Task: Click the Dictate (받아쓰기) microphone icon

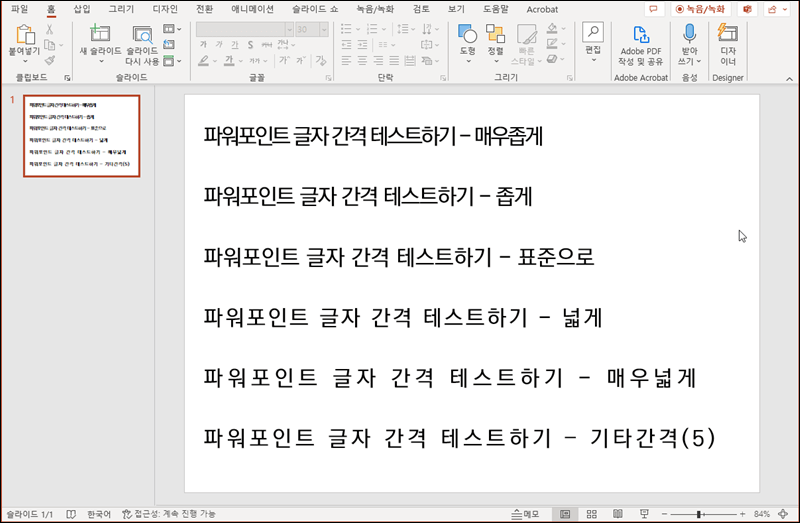Action: coord(689,34)
